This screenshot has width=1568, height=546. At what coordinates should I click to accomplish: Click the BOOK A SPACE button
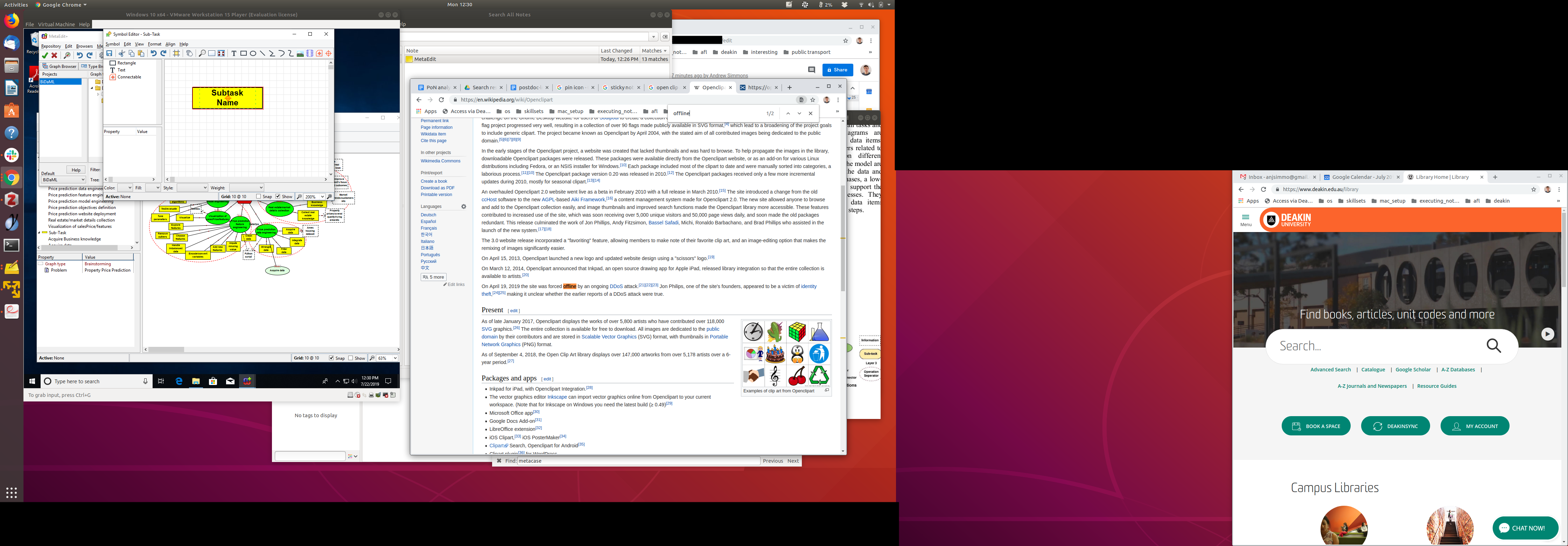1315,426
